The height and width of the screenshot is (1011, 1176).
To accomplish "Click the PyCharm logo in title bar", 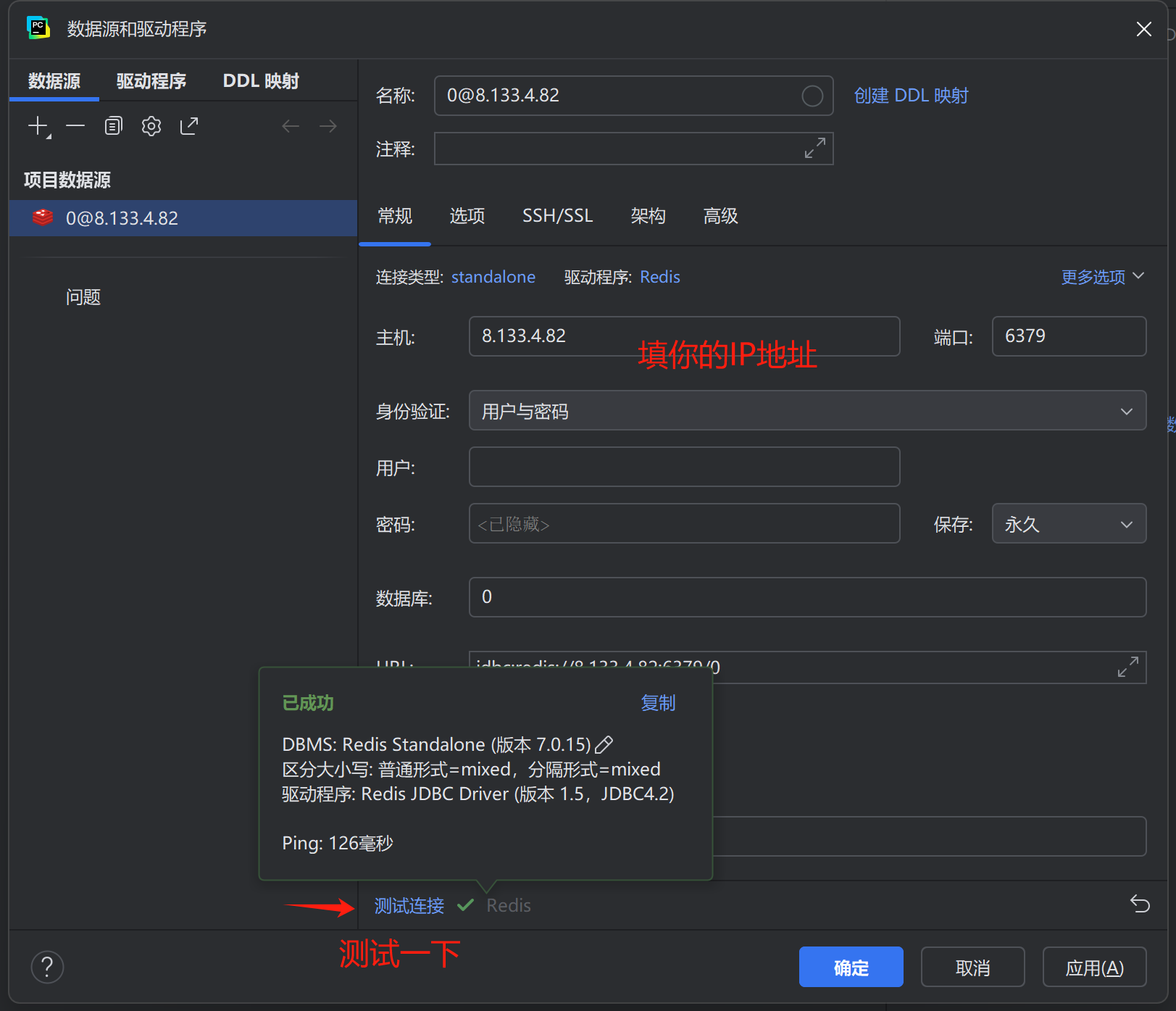I will tap(38, 28).
